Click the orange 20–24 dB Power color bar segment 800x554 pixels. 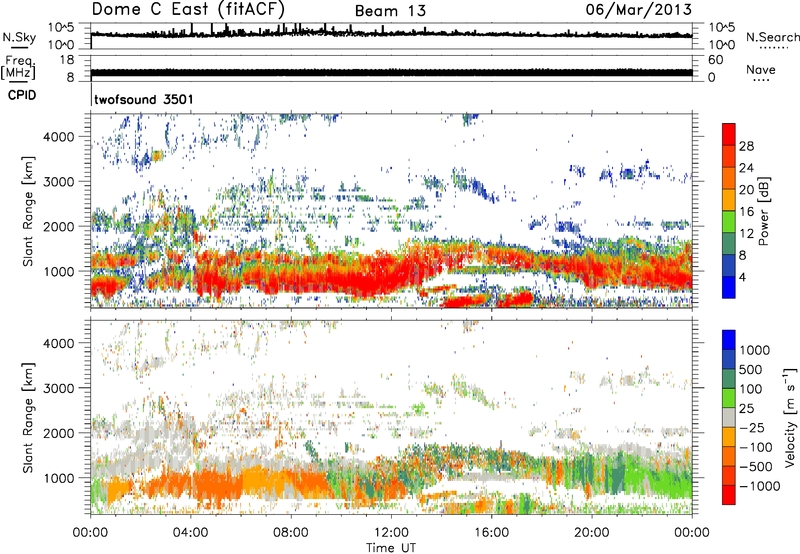point(729,178)
